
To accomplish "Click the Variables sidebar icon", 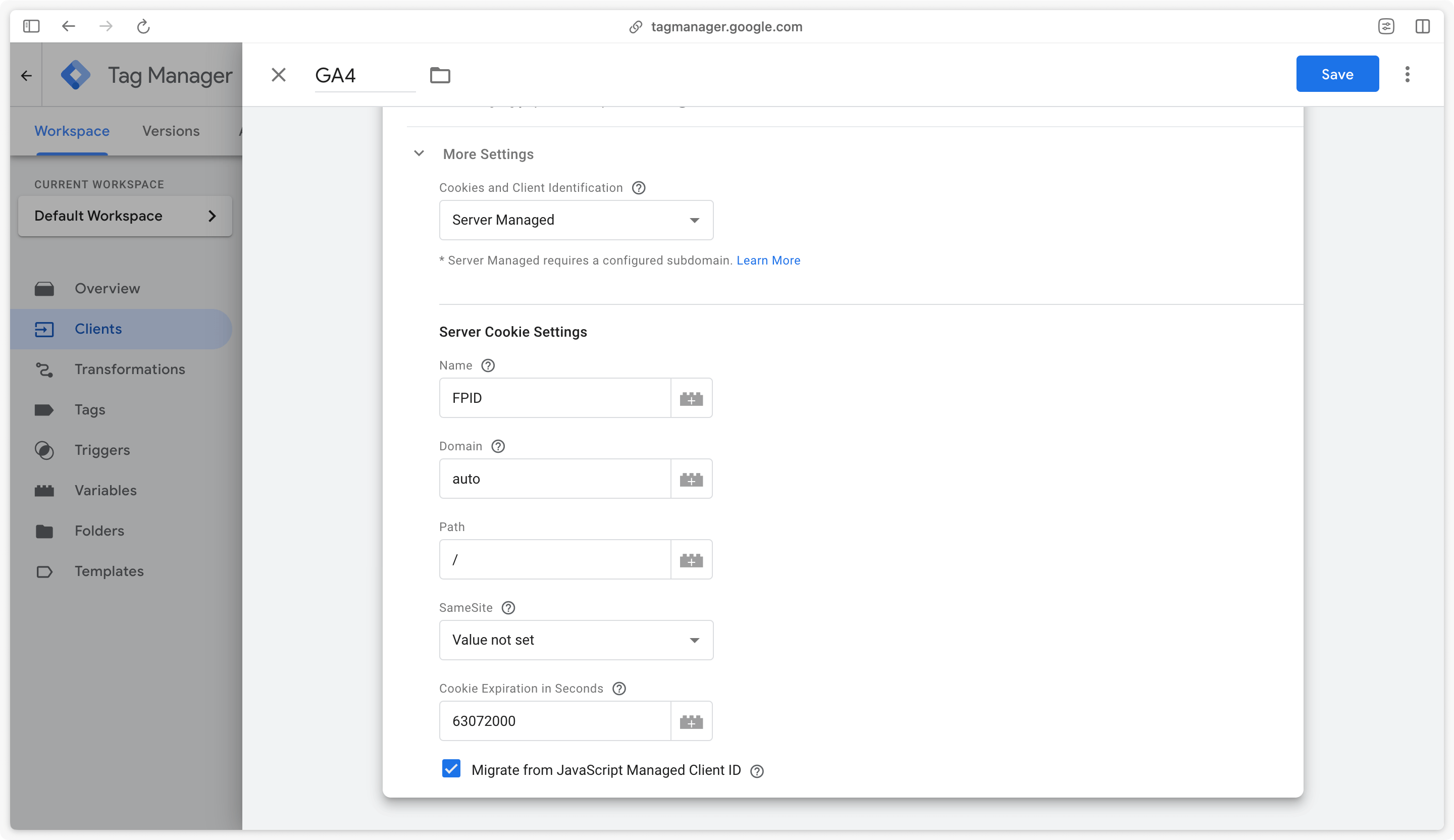I will (x=44, y=490).
